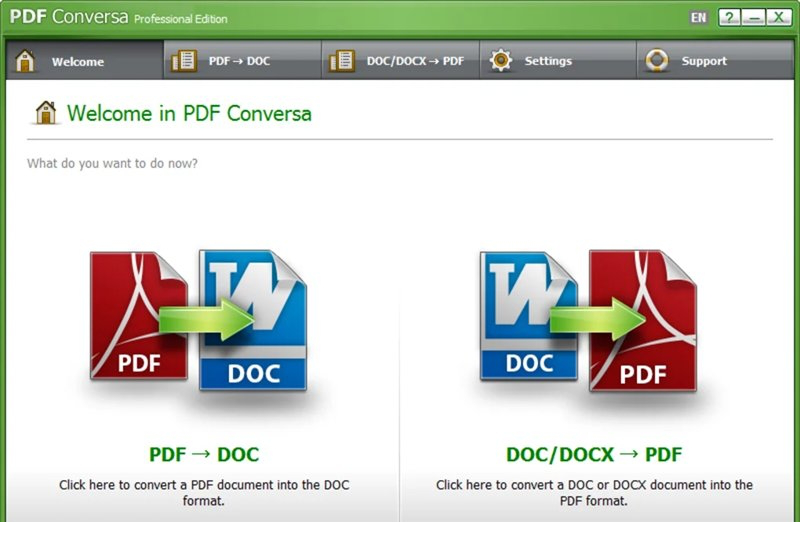Image resolution: width=800 pixels, height=542 pixels.
Task: Open the Support tab
Action: (715, 61)
